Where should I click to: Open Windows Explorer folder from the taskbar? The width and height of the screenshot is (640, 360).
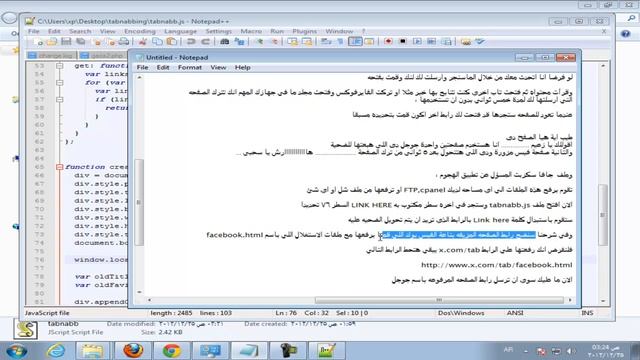pyautogui.click(x=92, y=351)
